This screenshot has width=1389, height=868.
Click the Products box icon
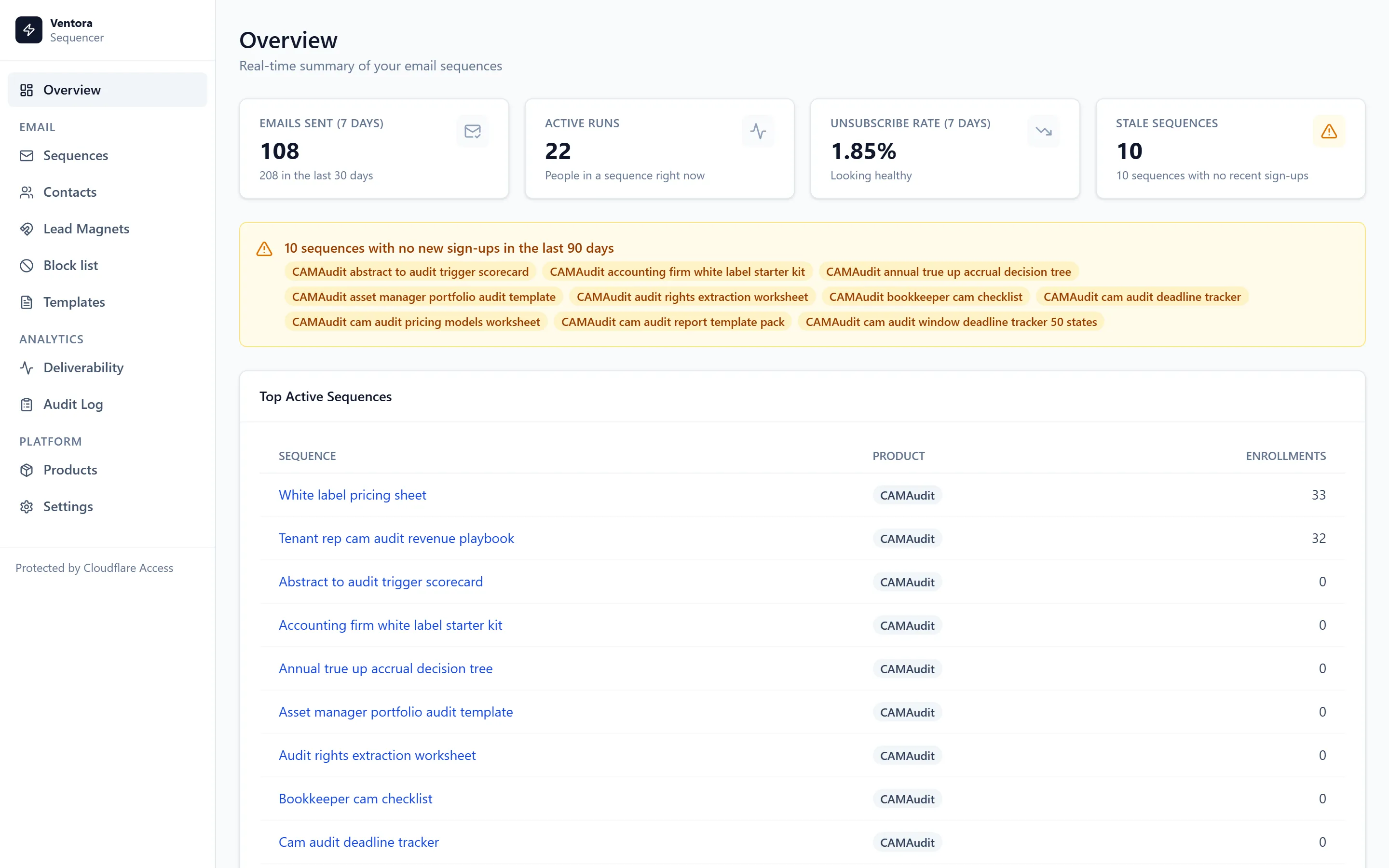[x=27, y=470]
